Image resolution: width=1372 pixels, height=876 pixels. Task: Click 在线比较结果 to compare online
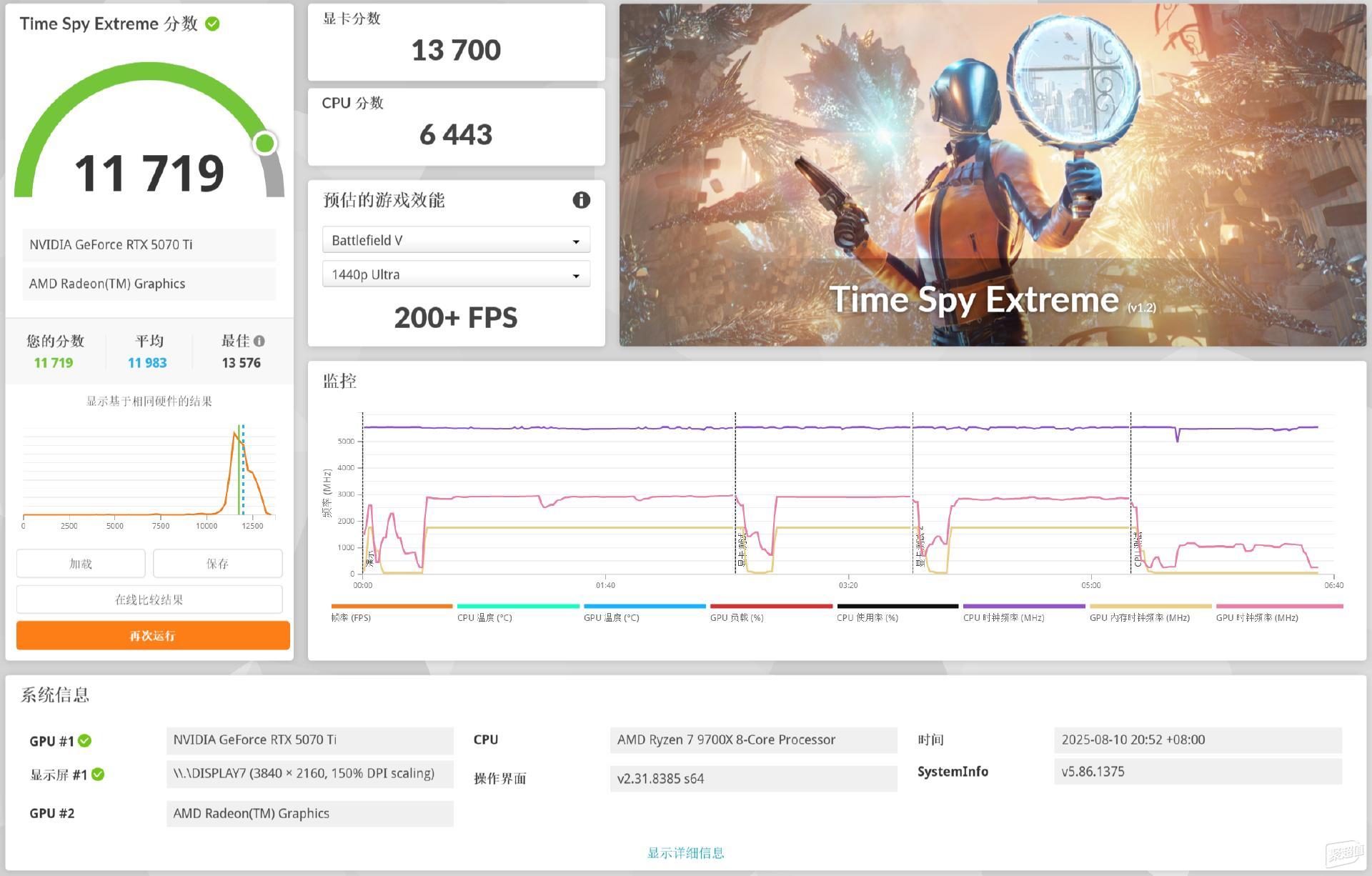click(149, 599)
